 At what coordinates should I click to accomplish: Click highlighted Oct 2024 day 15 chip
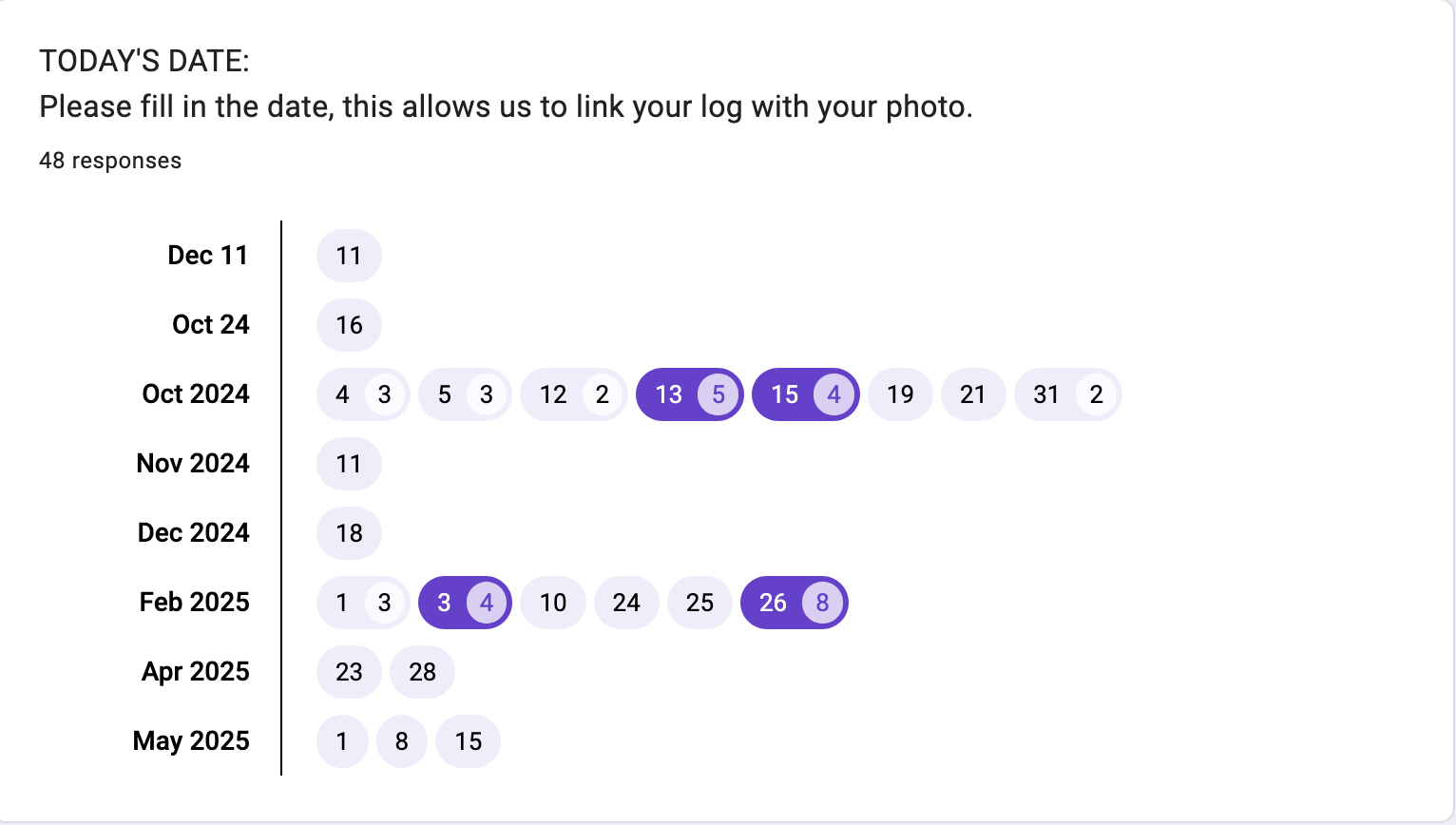(805, 394)
